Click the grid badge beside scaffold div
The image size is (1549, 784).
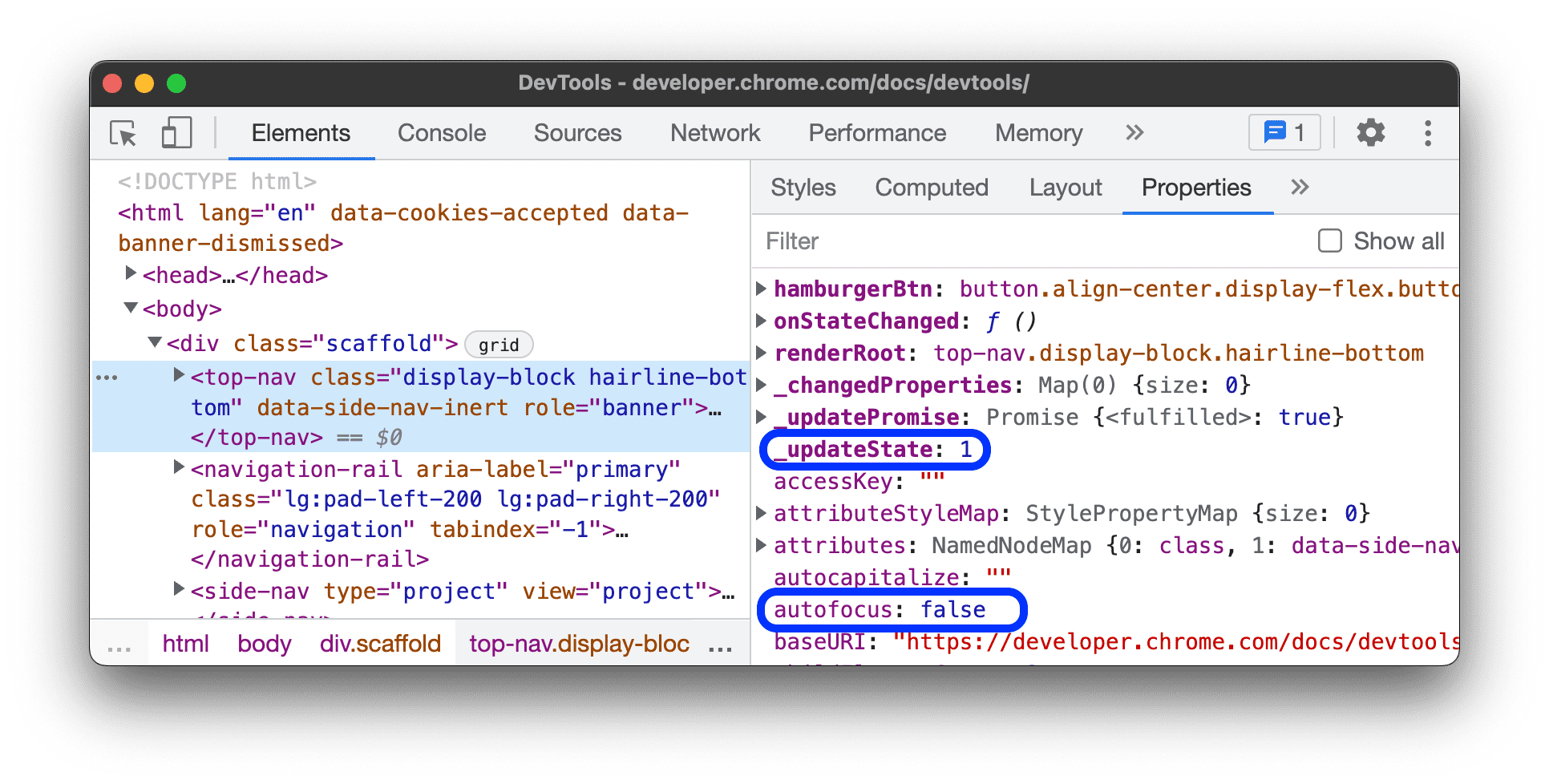click(499, 345)
